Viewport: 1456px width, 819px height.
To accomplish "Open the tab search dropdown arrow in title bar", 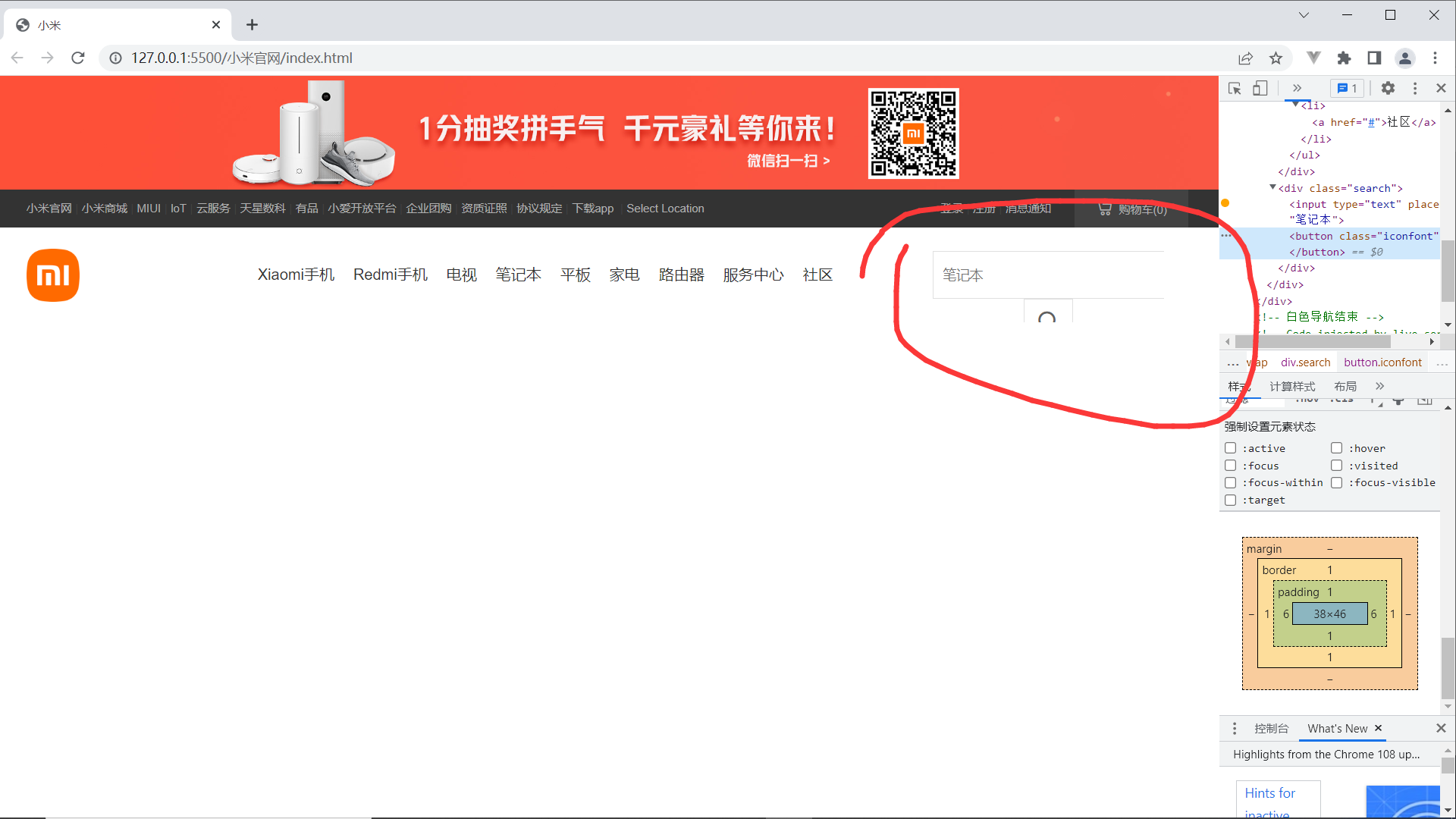I will [x=1304, y=15].
